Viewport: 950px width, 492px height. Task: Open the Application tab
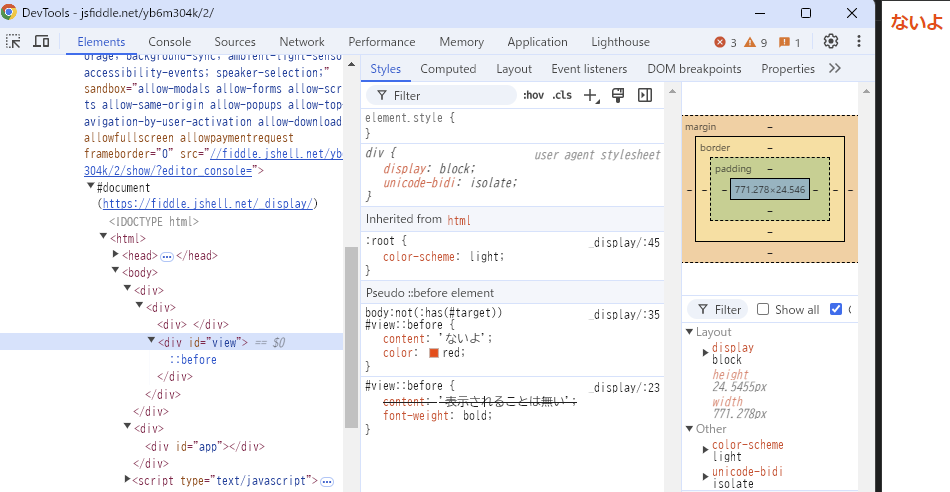click(x=537, y=42)
